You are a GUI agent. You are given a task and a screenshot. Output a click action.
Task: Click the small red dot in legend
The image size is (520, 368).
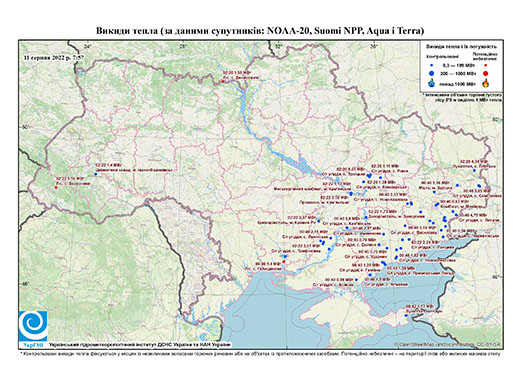(x=486, y=65)
